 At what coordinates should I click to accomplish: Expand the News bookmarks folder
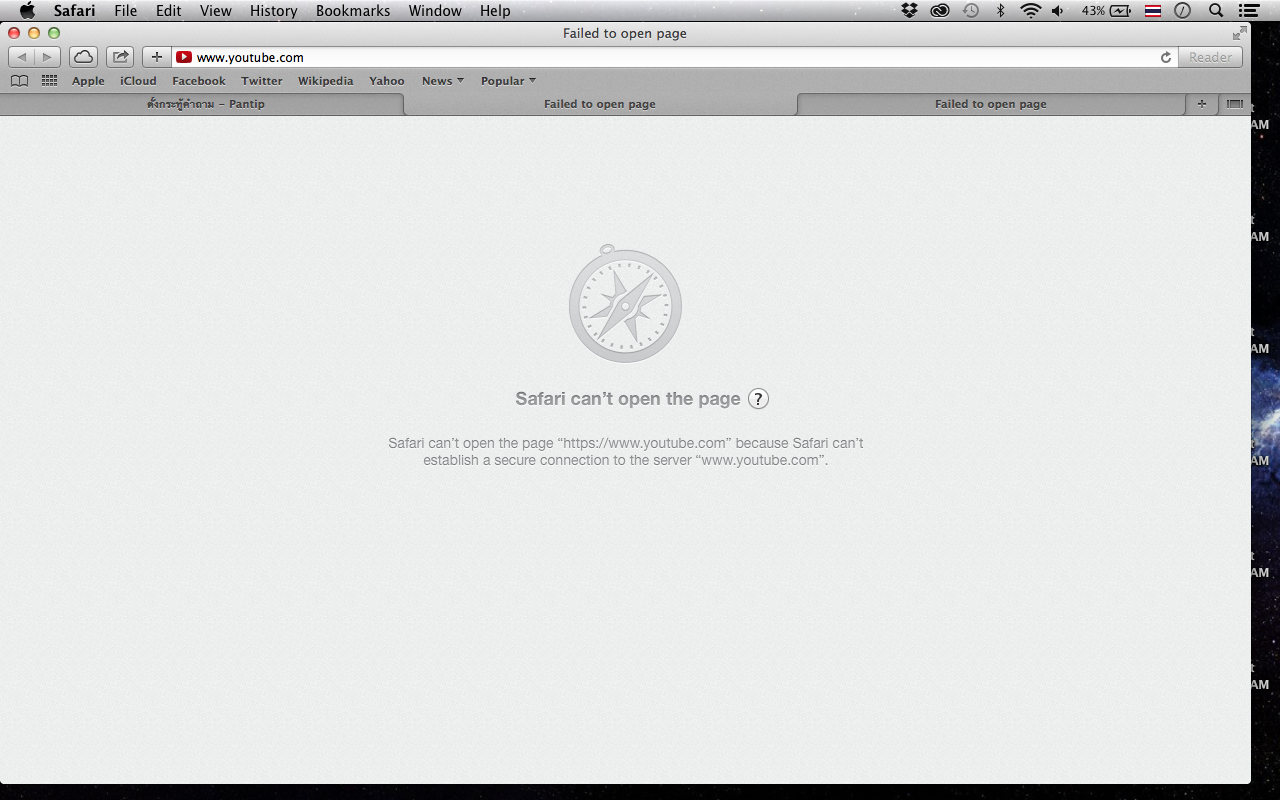(442, 81)
